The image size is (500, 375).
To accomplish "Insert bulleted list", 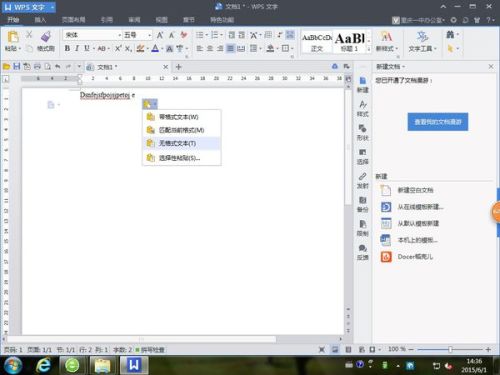I will (x=199, y=35).
